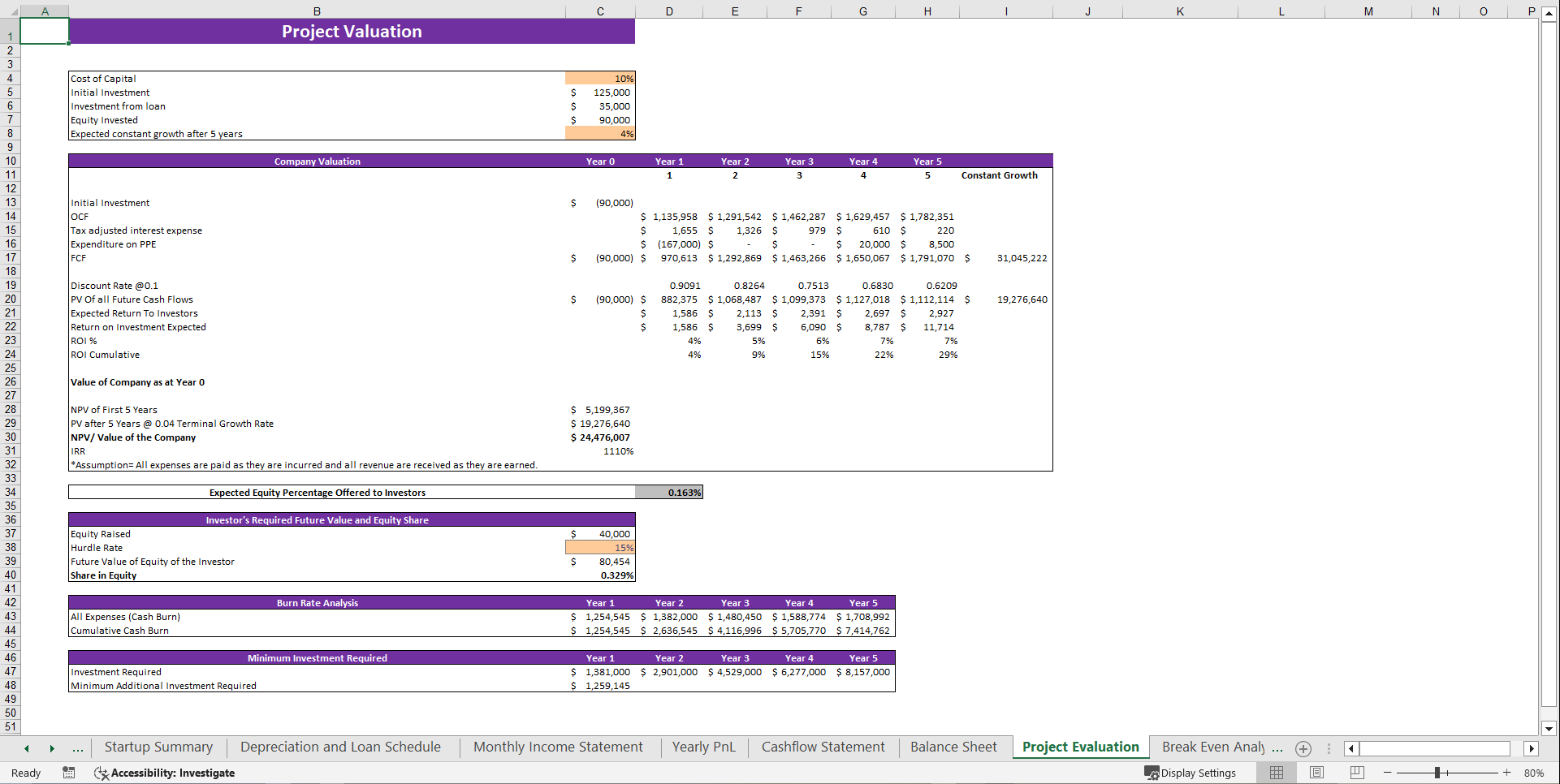Select the Normal view icon
Viewport: 1560px width, 784px height.
tap(1276, 773)
